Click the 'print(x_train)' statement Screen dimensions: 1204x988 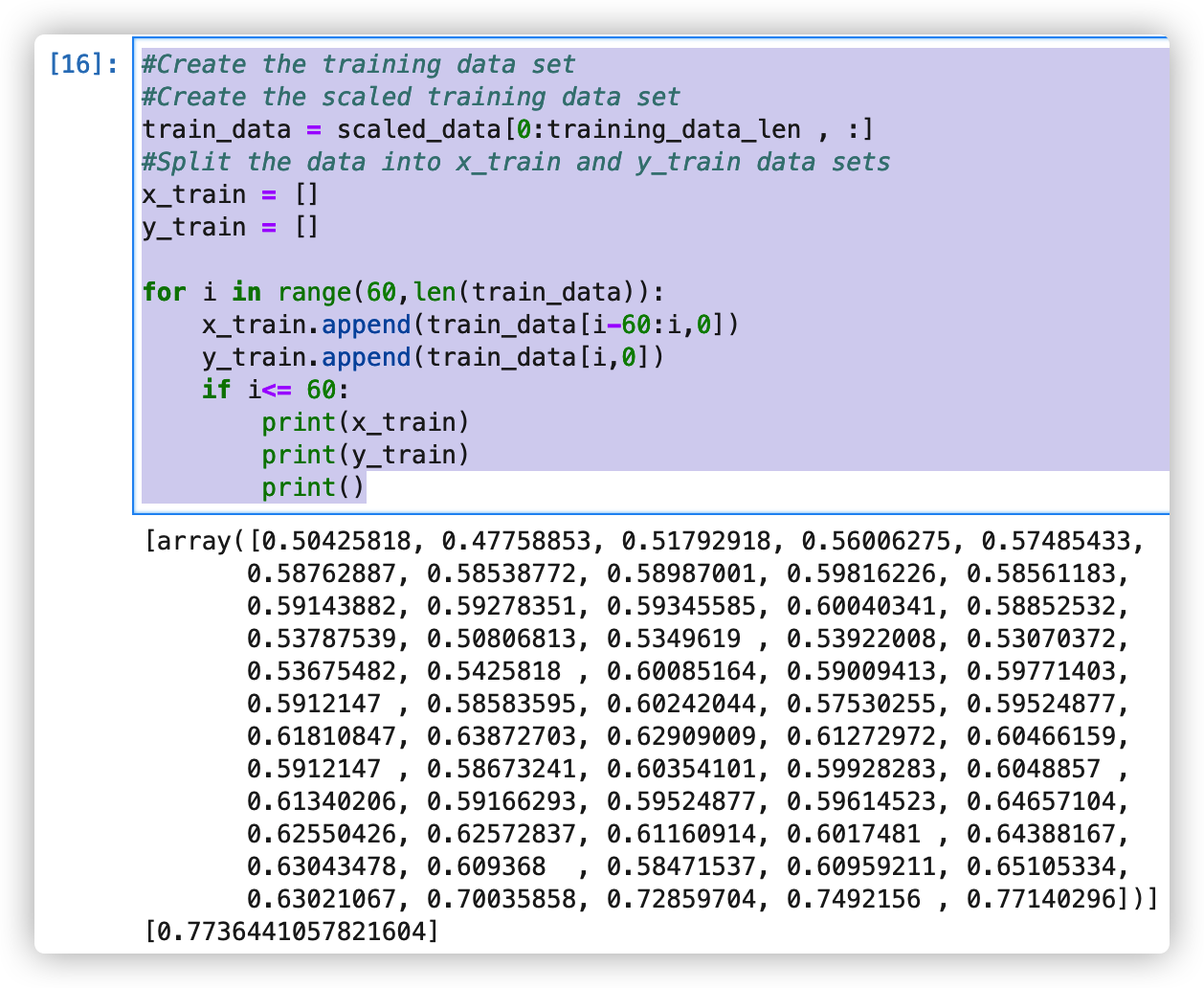[x=364, y=422]
